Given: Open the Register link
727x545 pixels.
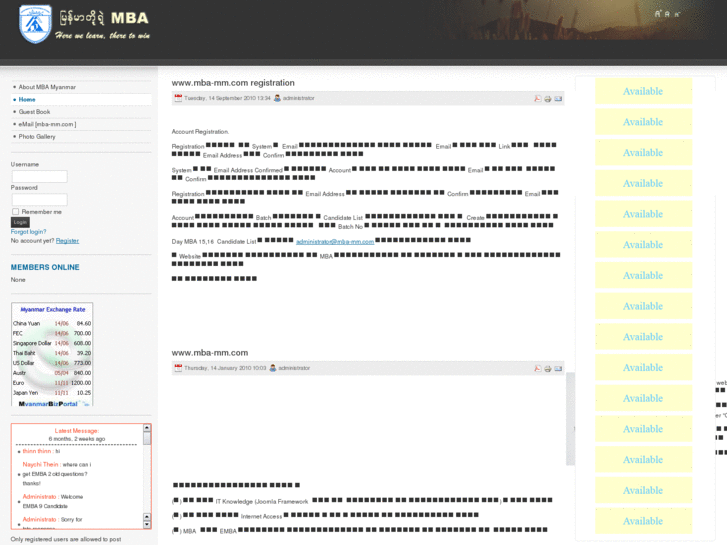Looking at the screenshot, I should [67, 241].
